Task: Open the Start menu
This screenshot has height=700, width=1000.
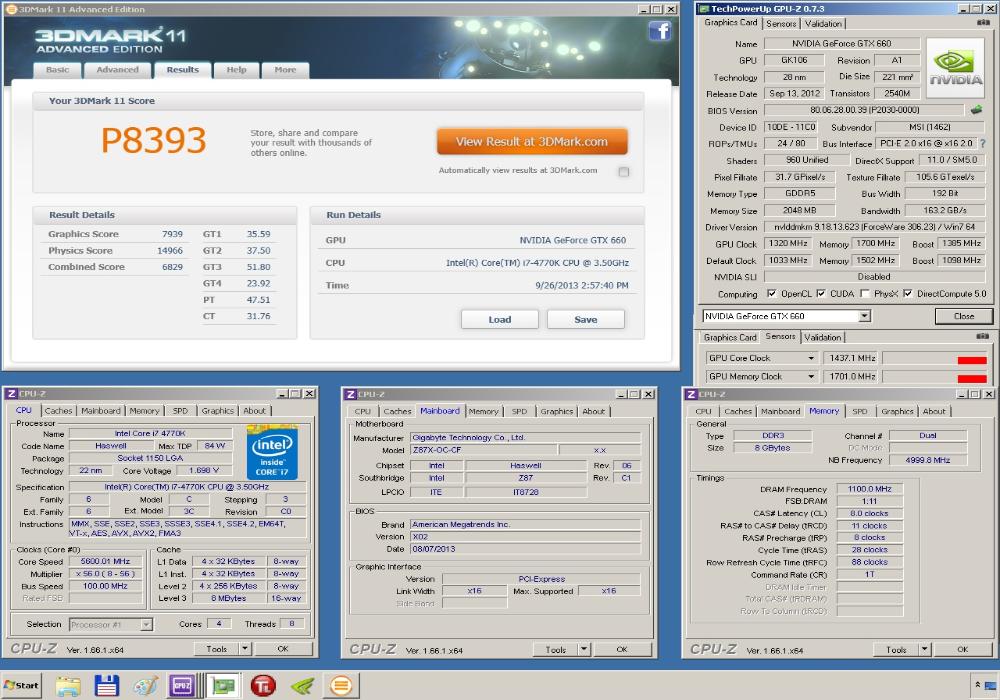Action: click(22, 685)
